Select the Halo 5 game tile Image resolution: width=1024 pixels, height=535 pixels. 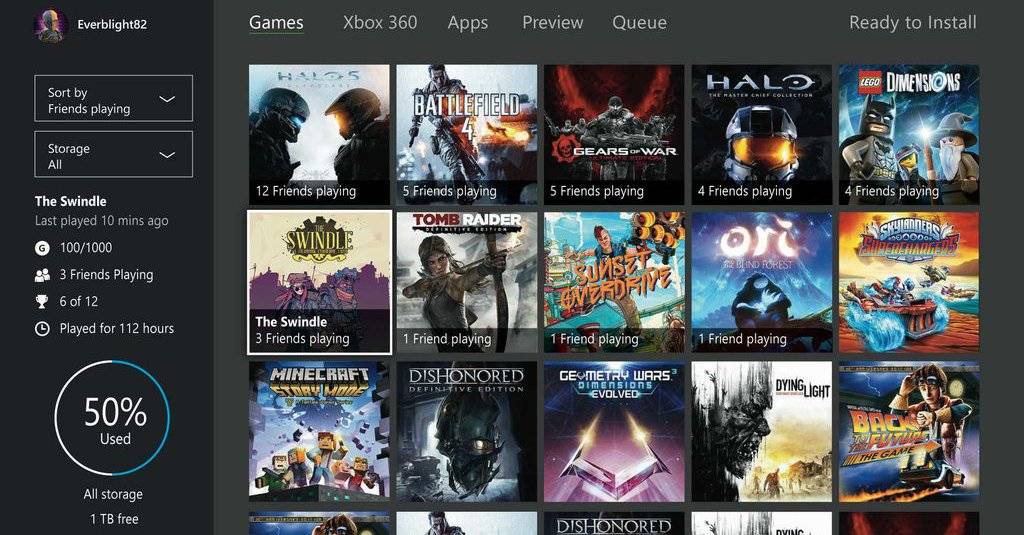point(319,135)
